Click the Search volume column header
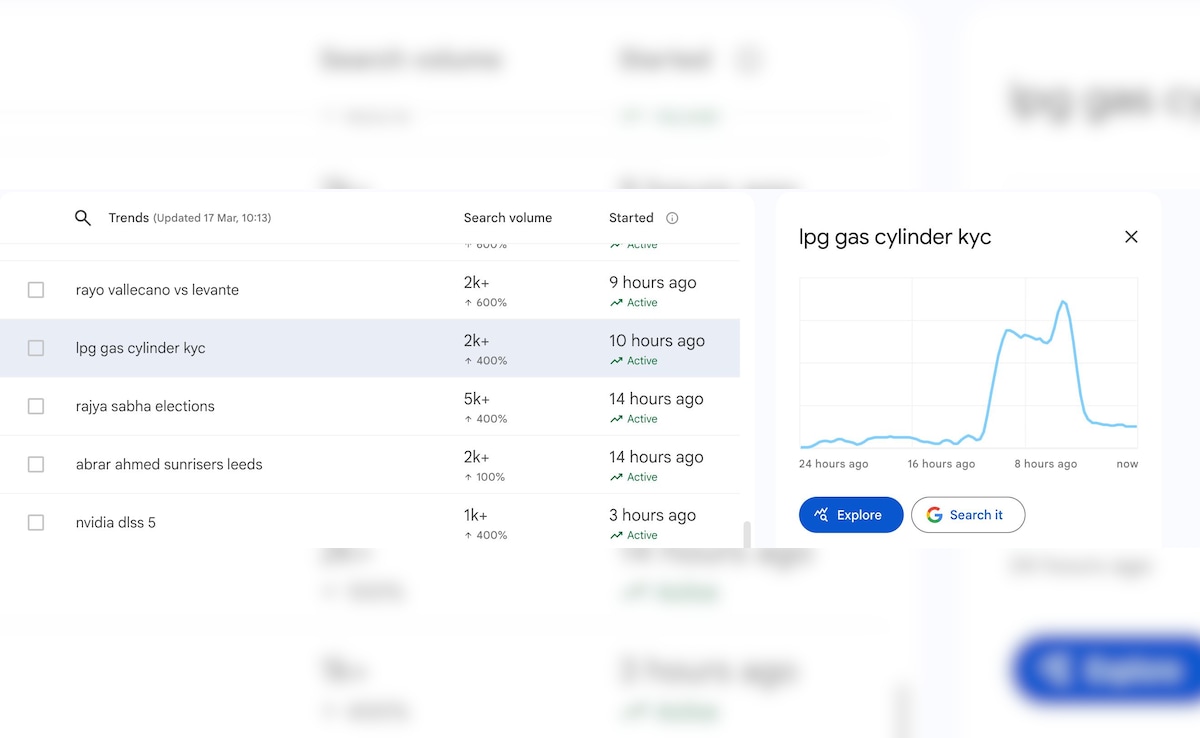Image resolution: width=1200 pixels, height=738 pixels. [x=507, y=218]
